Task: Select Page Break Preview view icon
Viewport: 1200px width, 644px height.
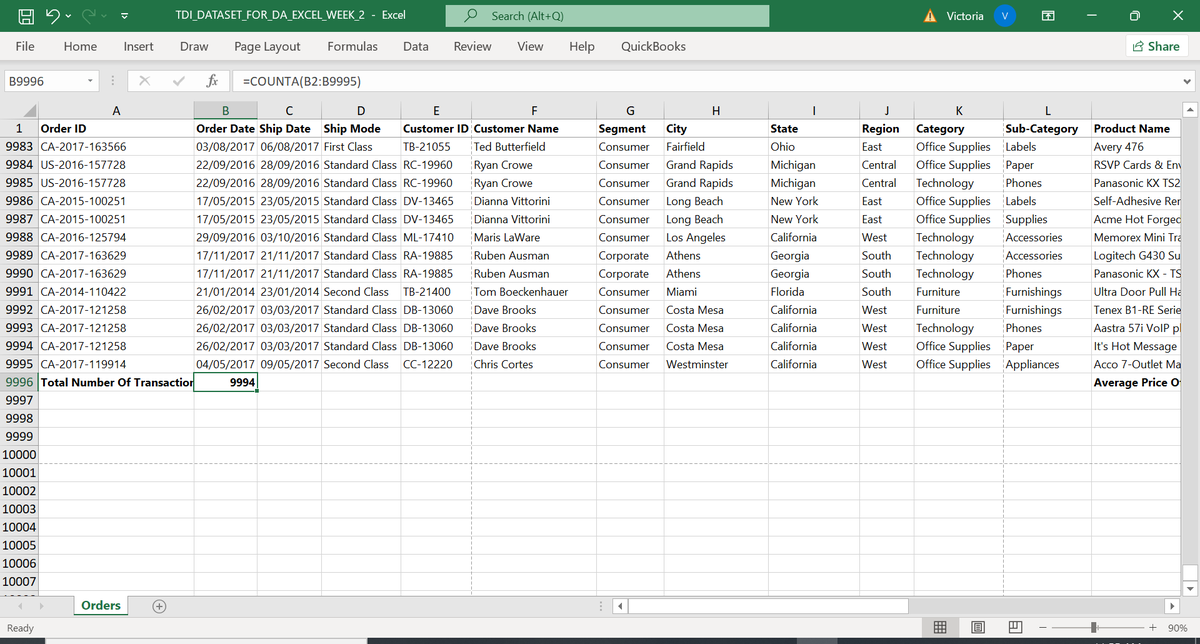Action: 1015,626
